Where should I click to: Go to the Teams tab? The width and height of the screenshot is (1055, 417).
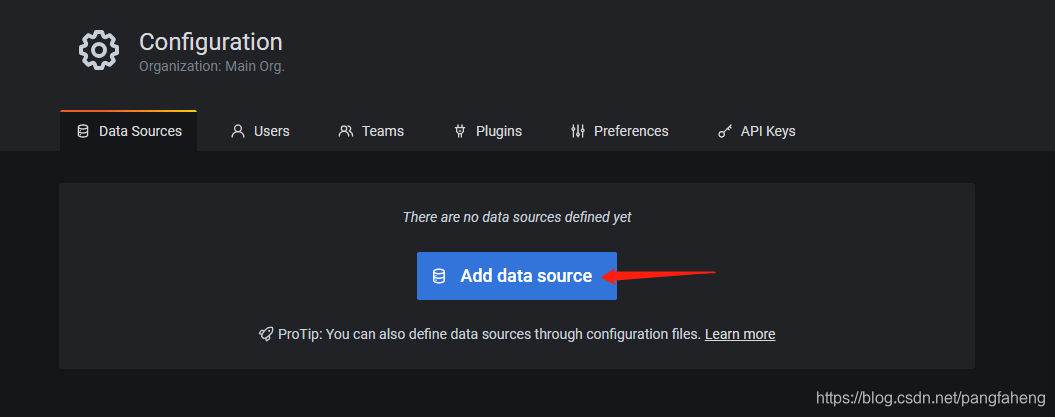point(371,131)
